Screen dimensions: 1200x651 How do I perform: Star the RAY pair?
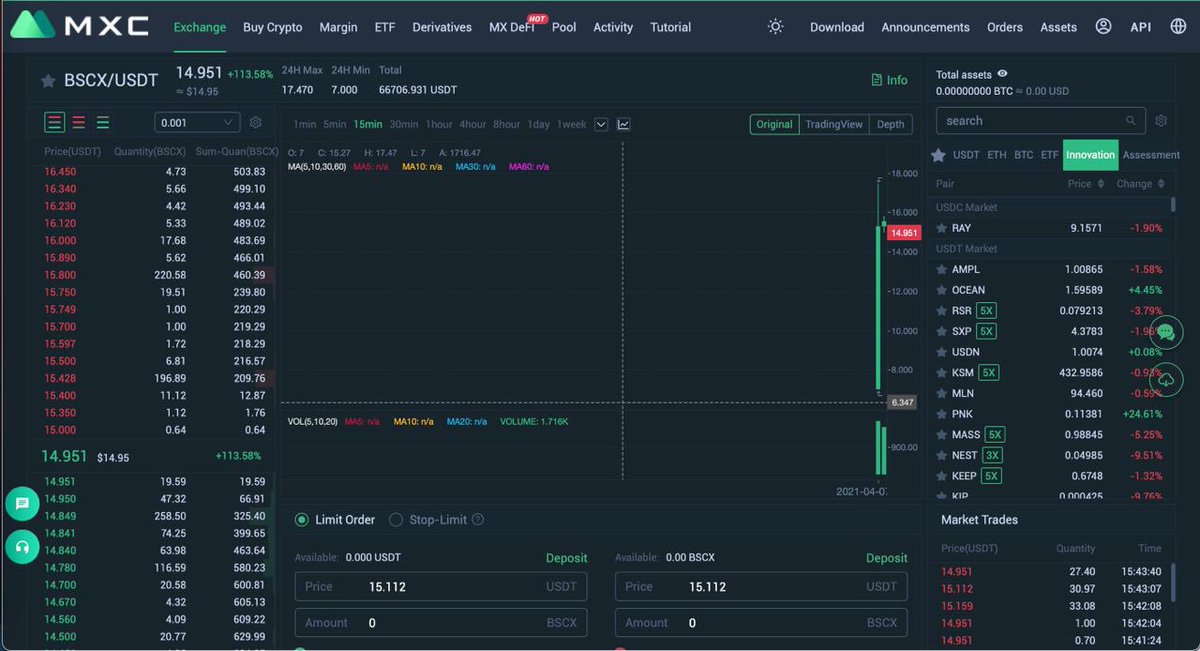pos(941,228)
